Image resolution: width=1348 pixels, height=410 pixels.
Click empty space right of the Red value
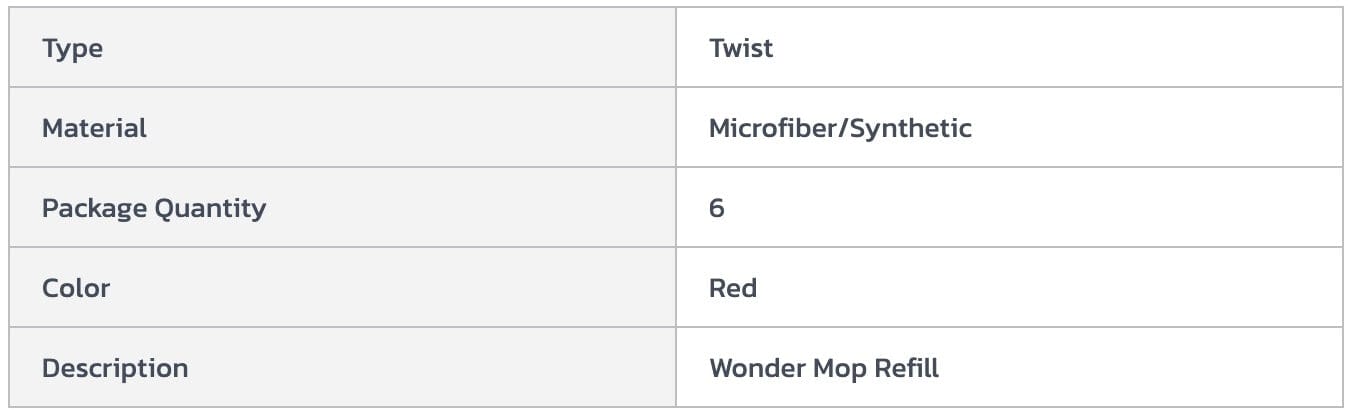(1050, 288)
